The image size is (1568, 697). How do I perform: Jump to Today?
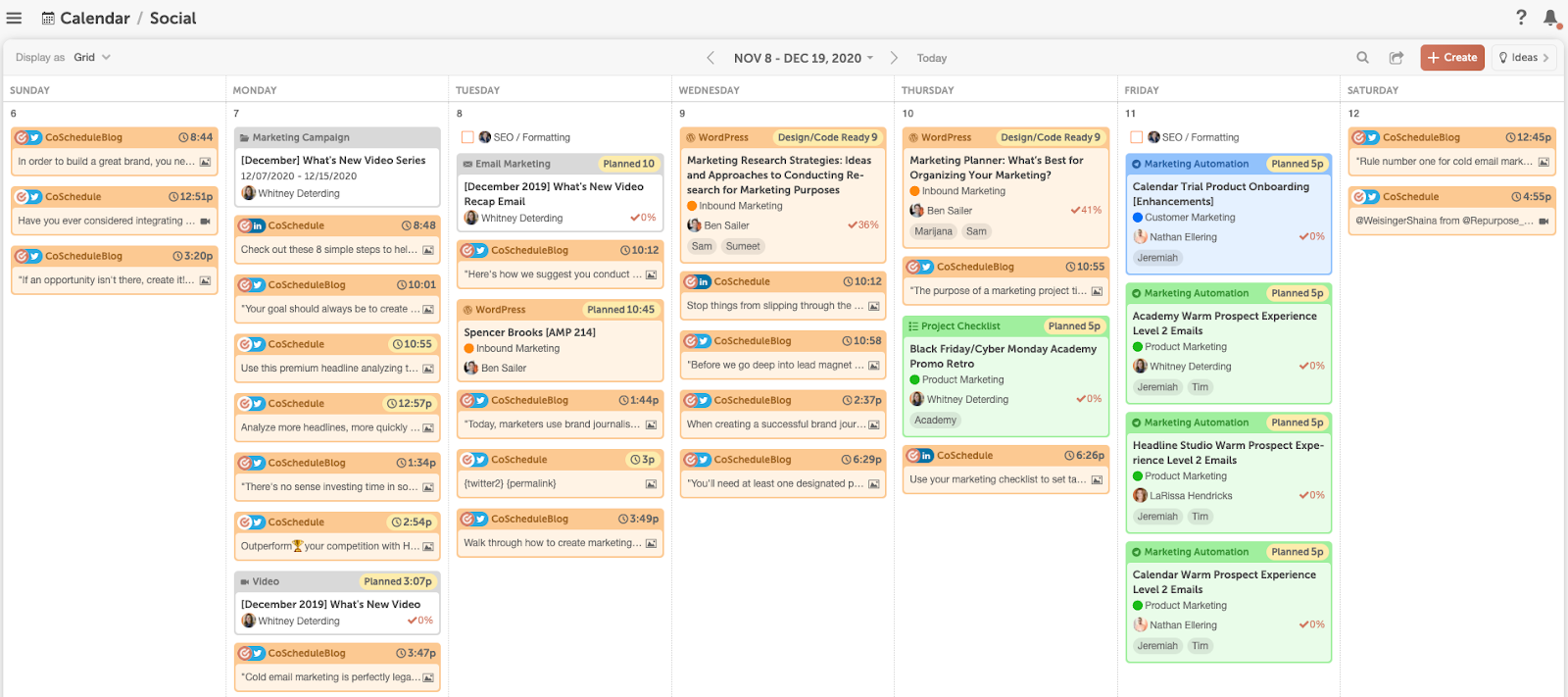pyautogui.click(x=932, y=58)
